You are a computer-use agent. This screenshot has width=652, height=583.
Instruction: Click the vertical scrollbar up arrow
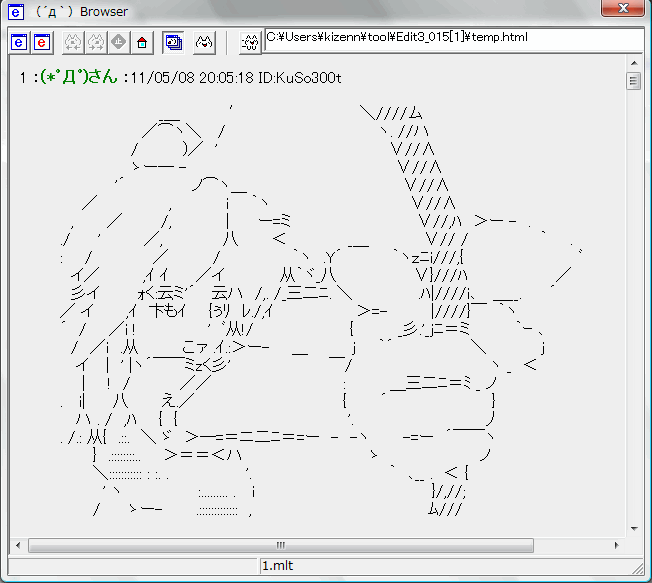click(634, 63)
